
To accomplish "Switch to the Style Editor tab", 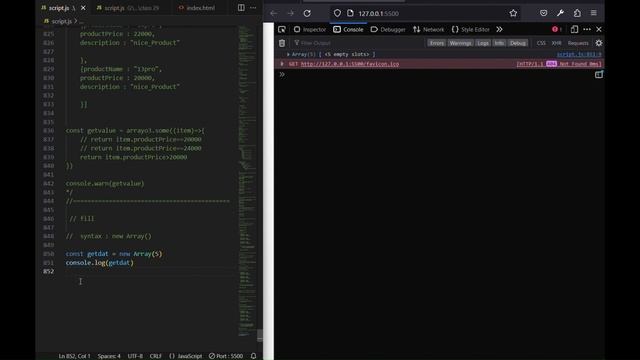I will 471,29.
